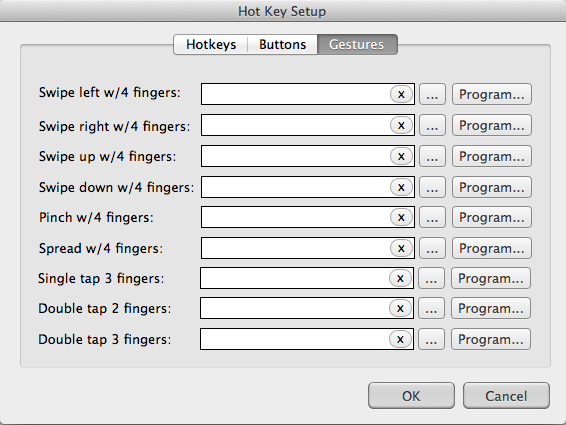Focus the Swipe down w/4 fingers input field
The image size is (566, 425).
(295, 187)
